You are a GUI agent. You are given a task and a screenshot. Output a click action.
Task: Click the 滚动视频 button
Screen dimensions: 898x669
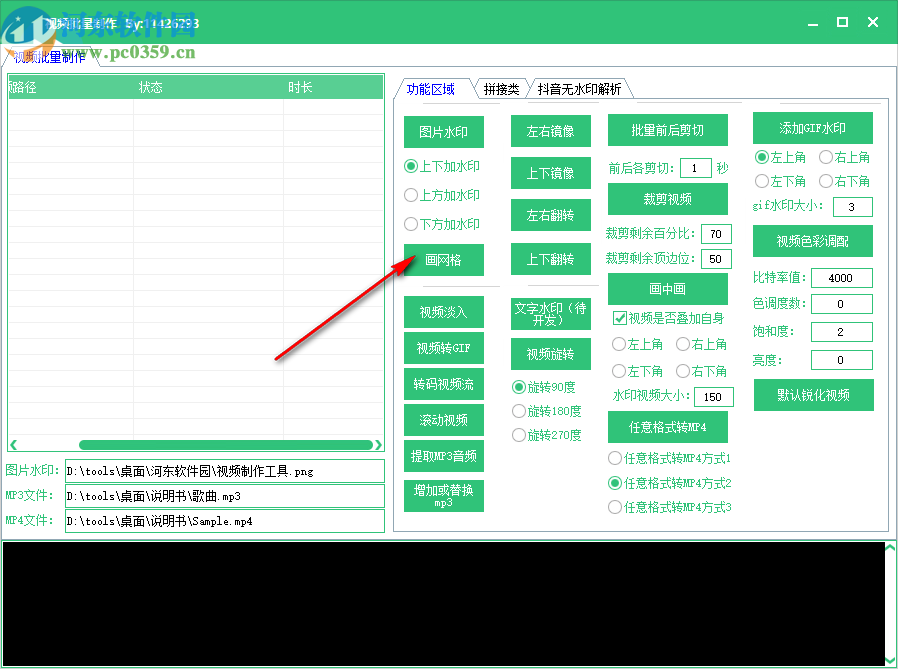443,420
